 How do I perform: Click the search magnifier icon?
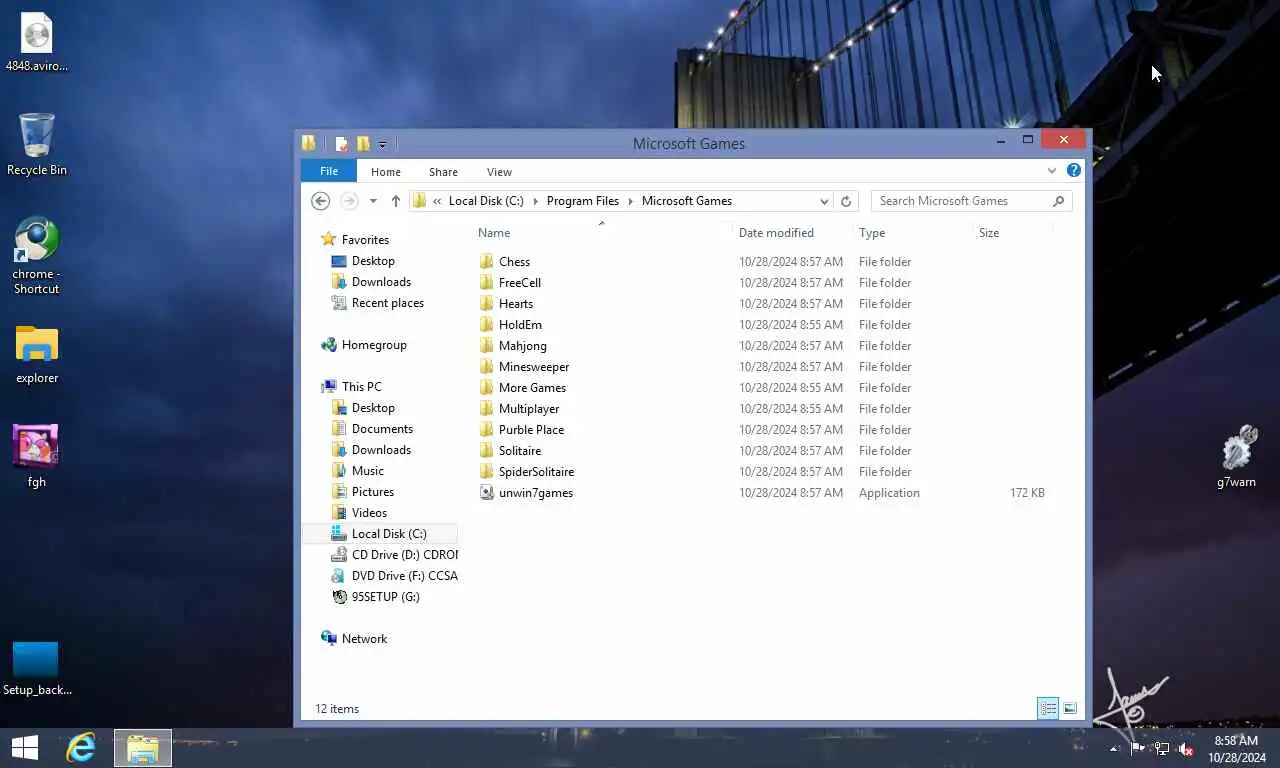tap(1058, 201)
